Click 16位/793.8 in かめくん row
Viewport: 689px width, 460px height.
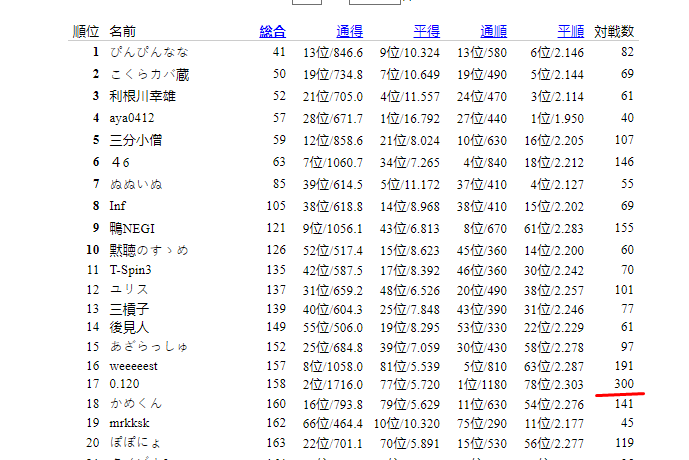(333, 404)
